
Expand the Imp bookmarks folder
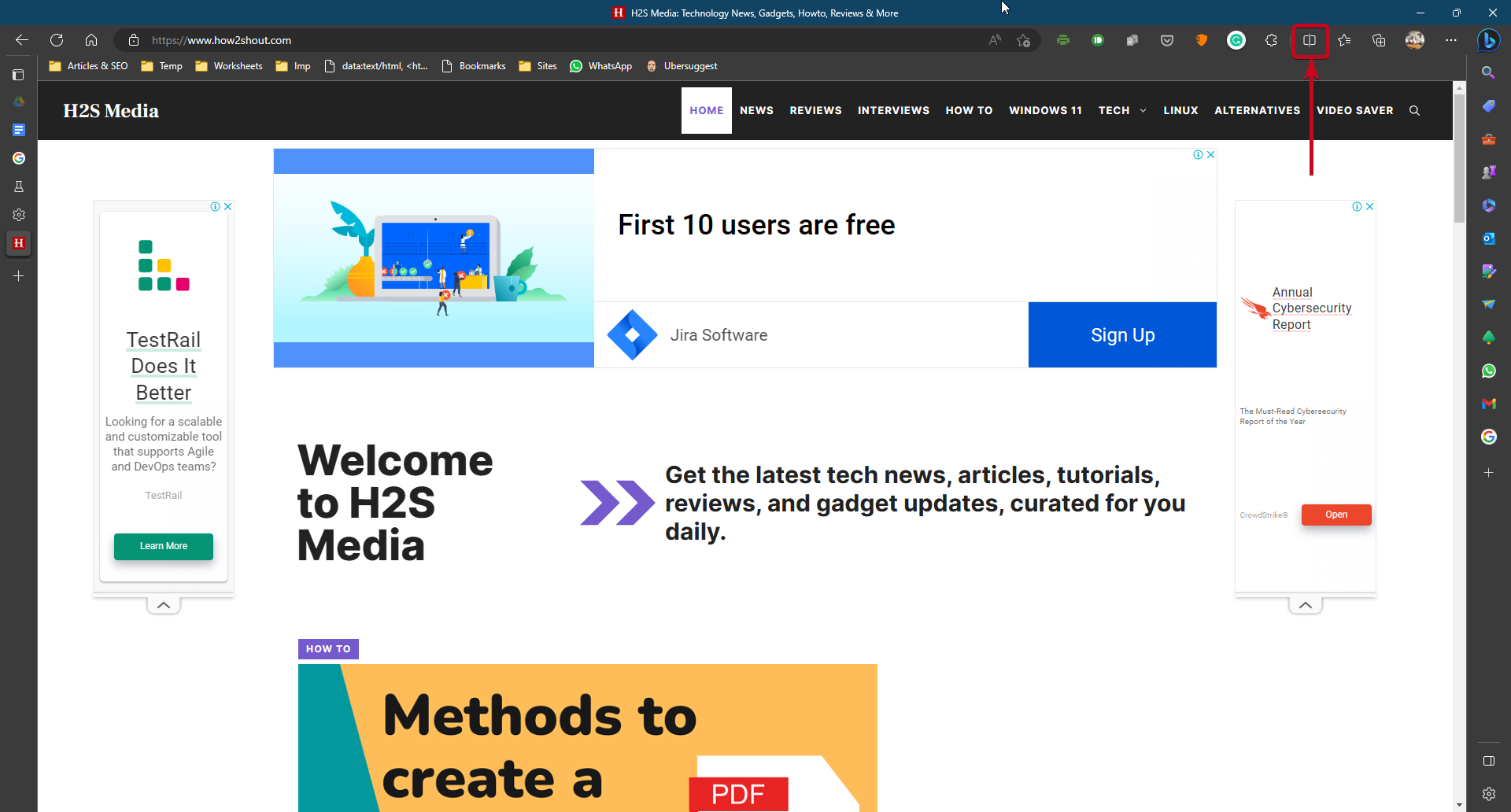(293, 66)
